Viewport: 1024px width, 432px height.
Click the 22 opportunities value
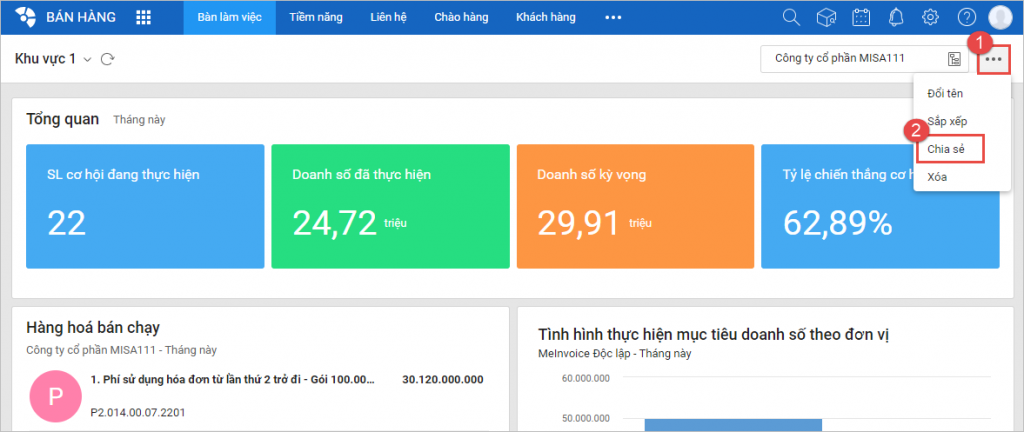[x=67, y=223]
